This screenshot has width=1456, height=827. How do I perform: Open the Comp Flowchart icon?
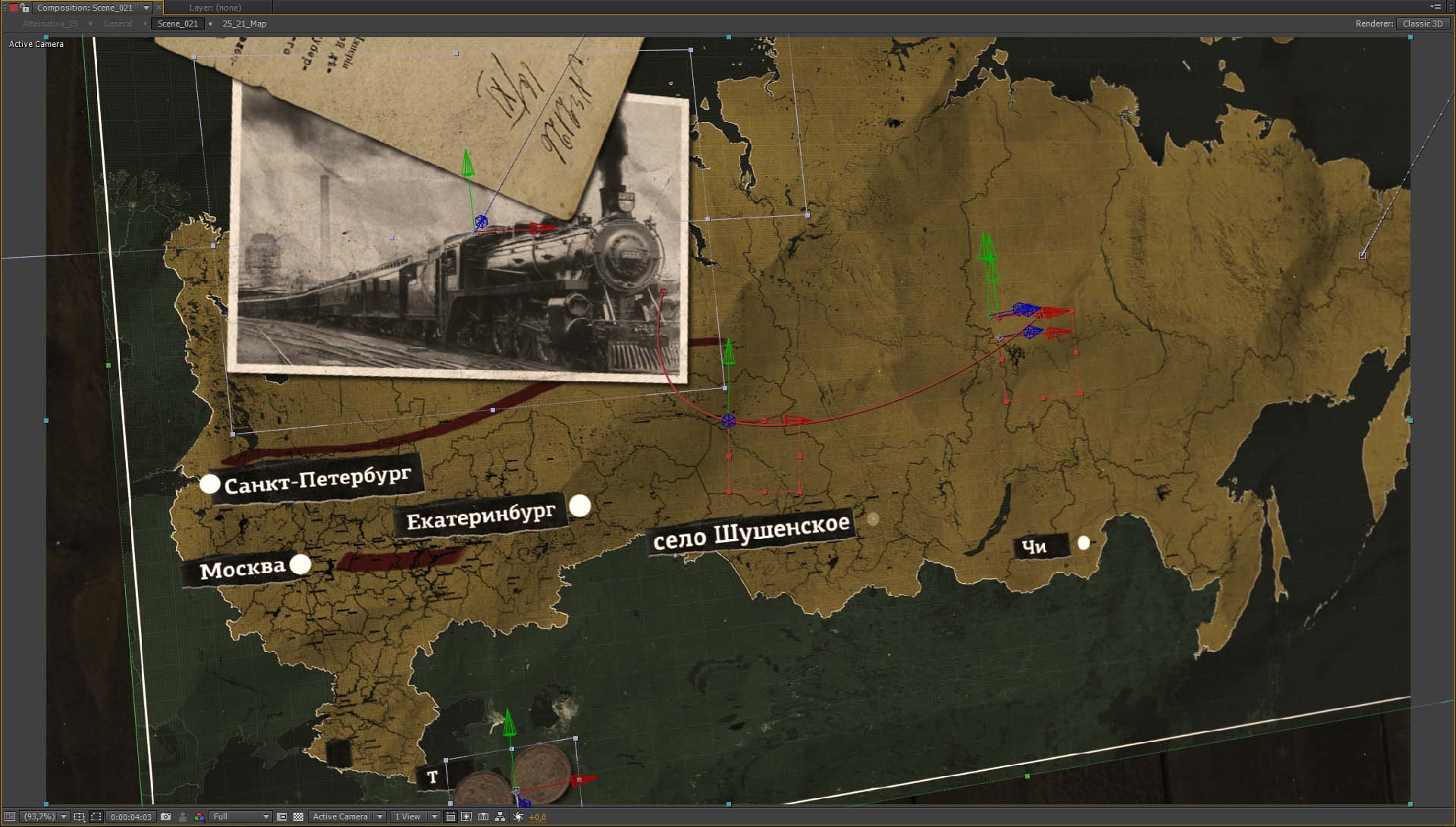tap(500, 816)
